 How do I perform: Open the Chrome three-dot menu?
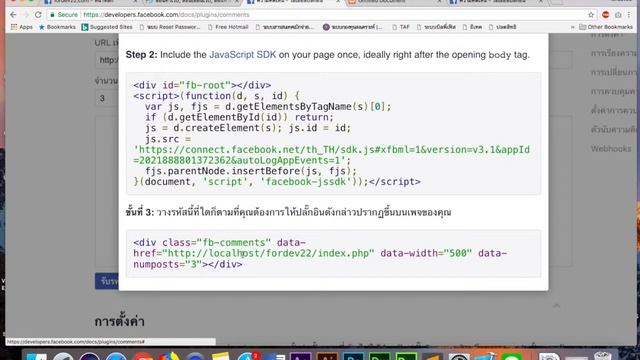(629, 15)
